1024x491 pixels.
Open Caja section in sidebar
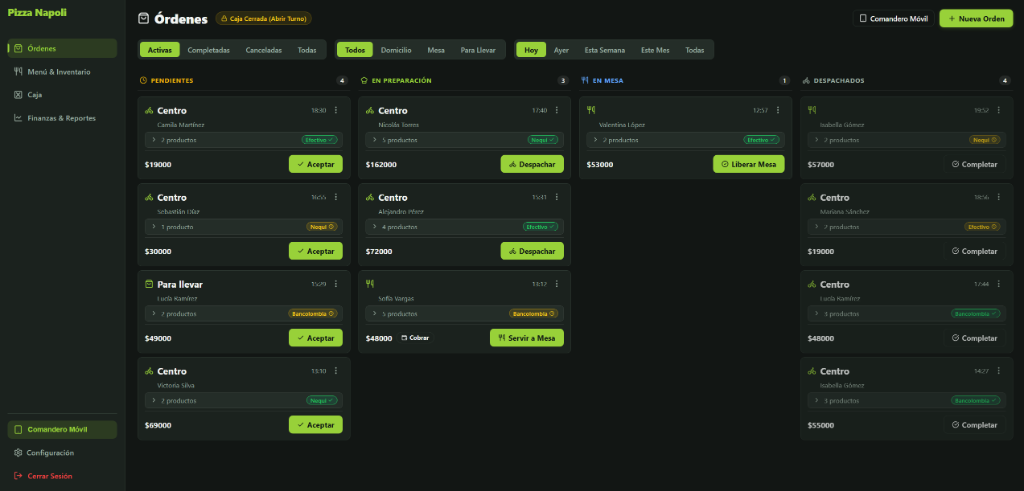click(x=62, y=95)
